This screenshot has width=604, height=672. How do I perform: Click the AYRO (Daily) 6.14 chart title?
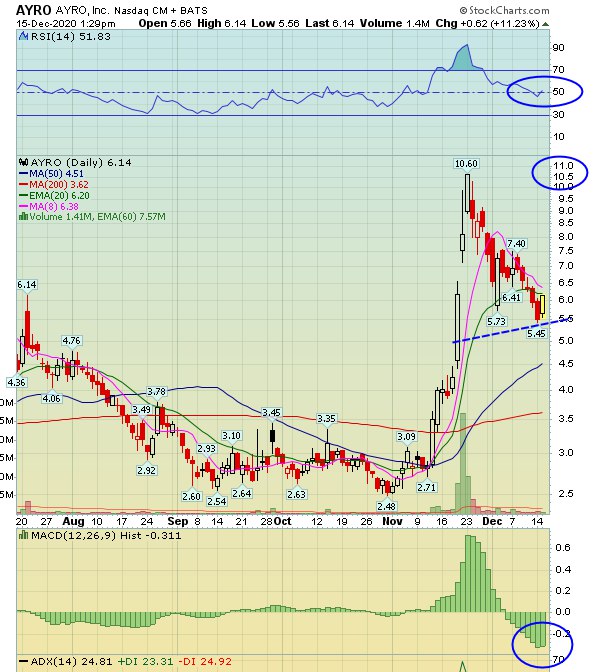click(x=81, y=162)
